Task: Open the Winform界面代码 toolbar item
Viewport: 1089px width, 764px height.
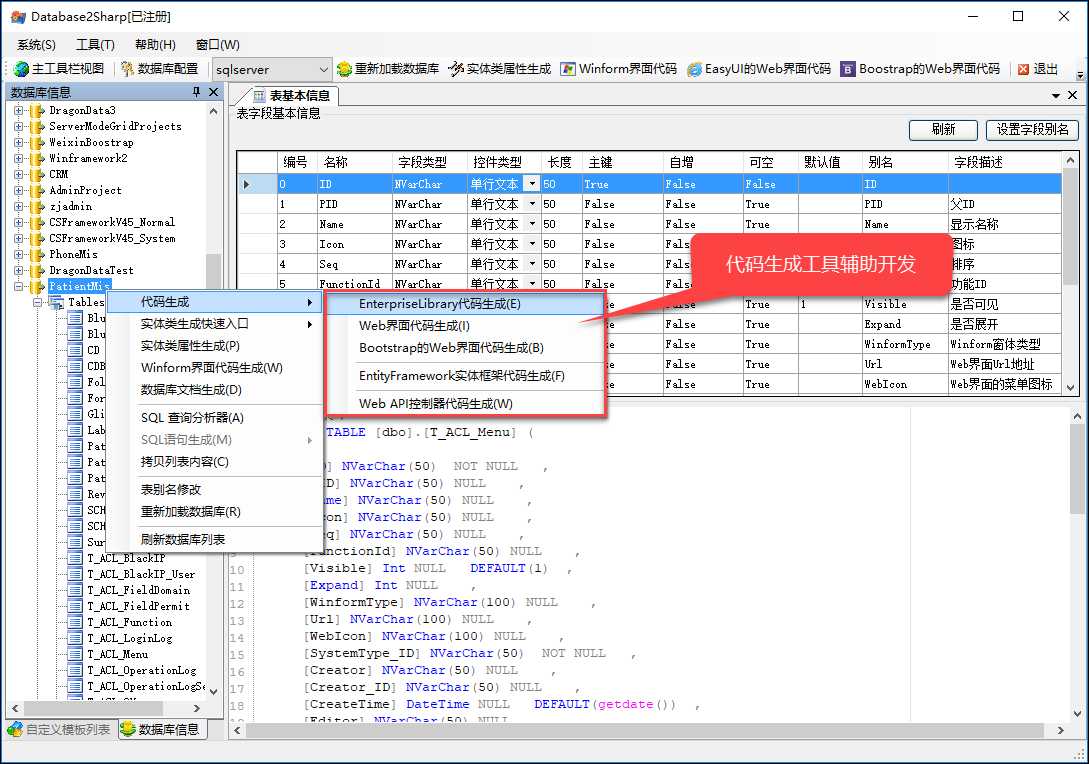Action: (x=618, y=69)
